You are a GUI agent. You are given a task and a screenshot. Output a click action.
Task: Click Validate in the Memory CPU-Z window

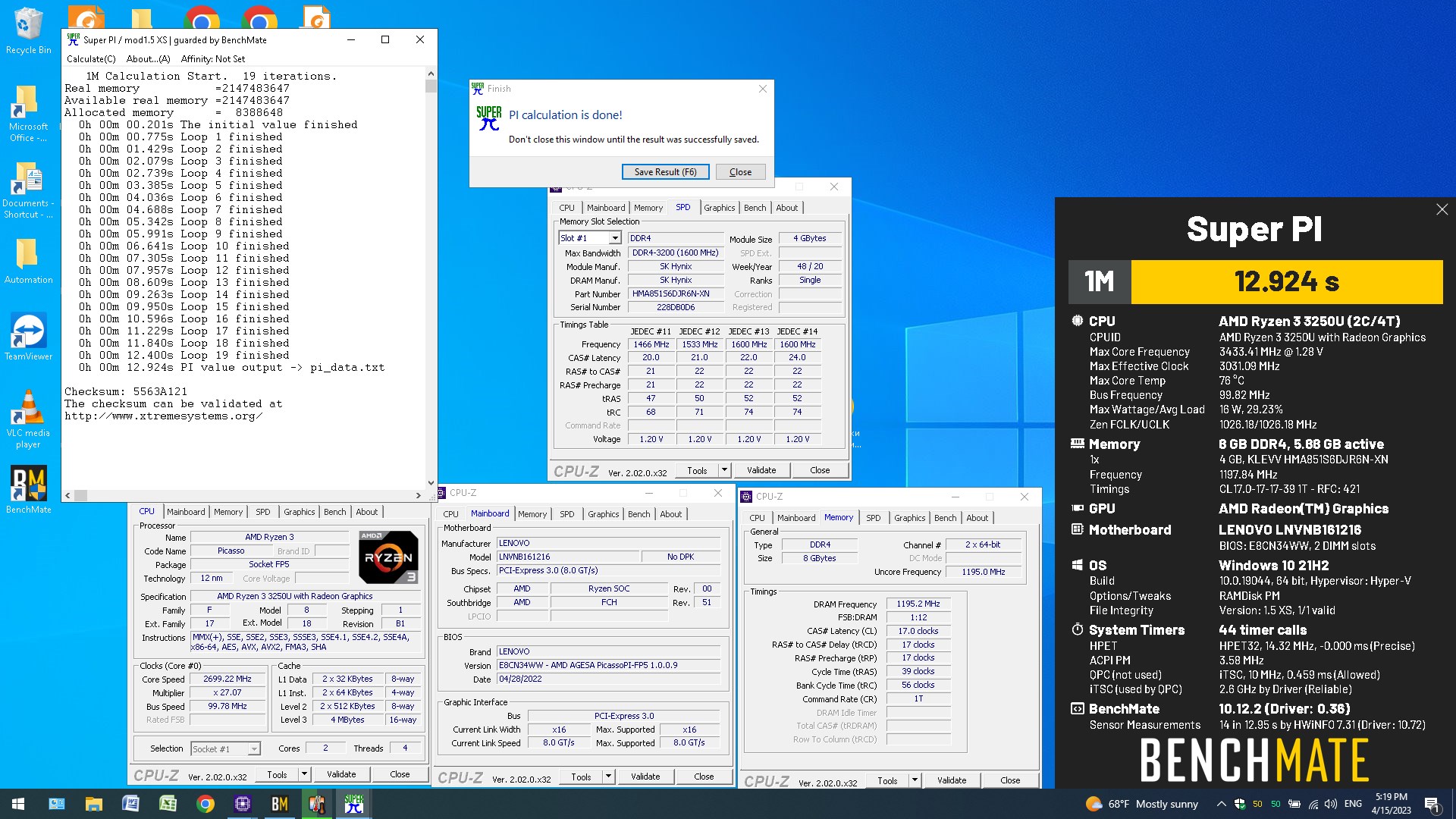point(952,780)
